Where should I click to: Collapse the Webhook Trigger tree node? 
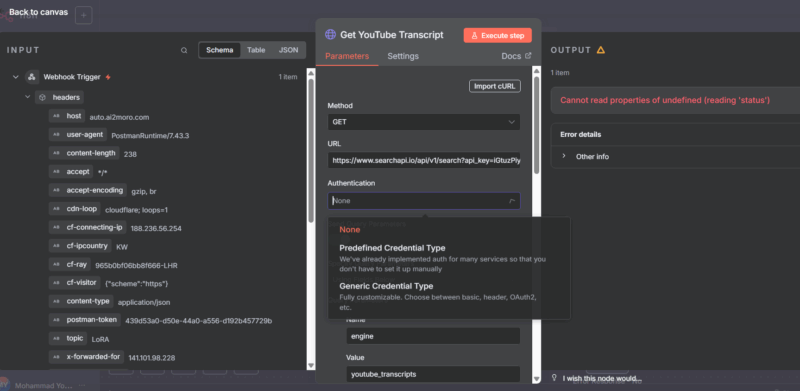pyautogui.click(x=15, y=77)
